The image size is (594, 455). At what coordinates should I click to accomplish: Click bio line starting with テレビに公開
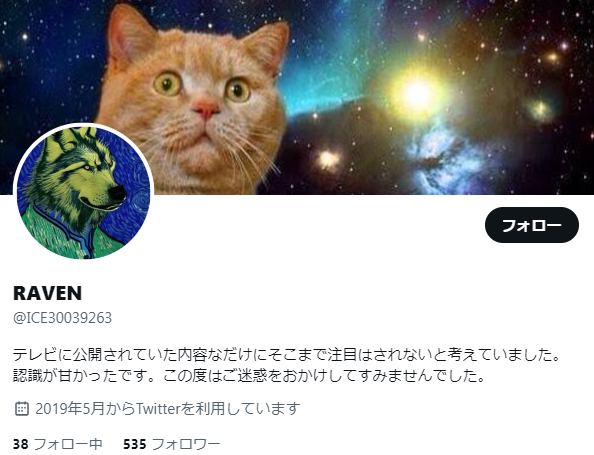coord(287,355)
